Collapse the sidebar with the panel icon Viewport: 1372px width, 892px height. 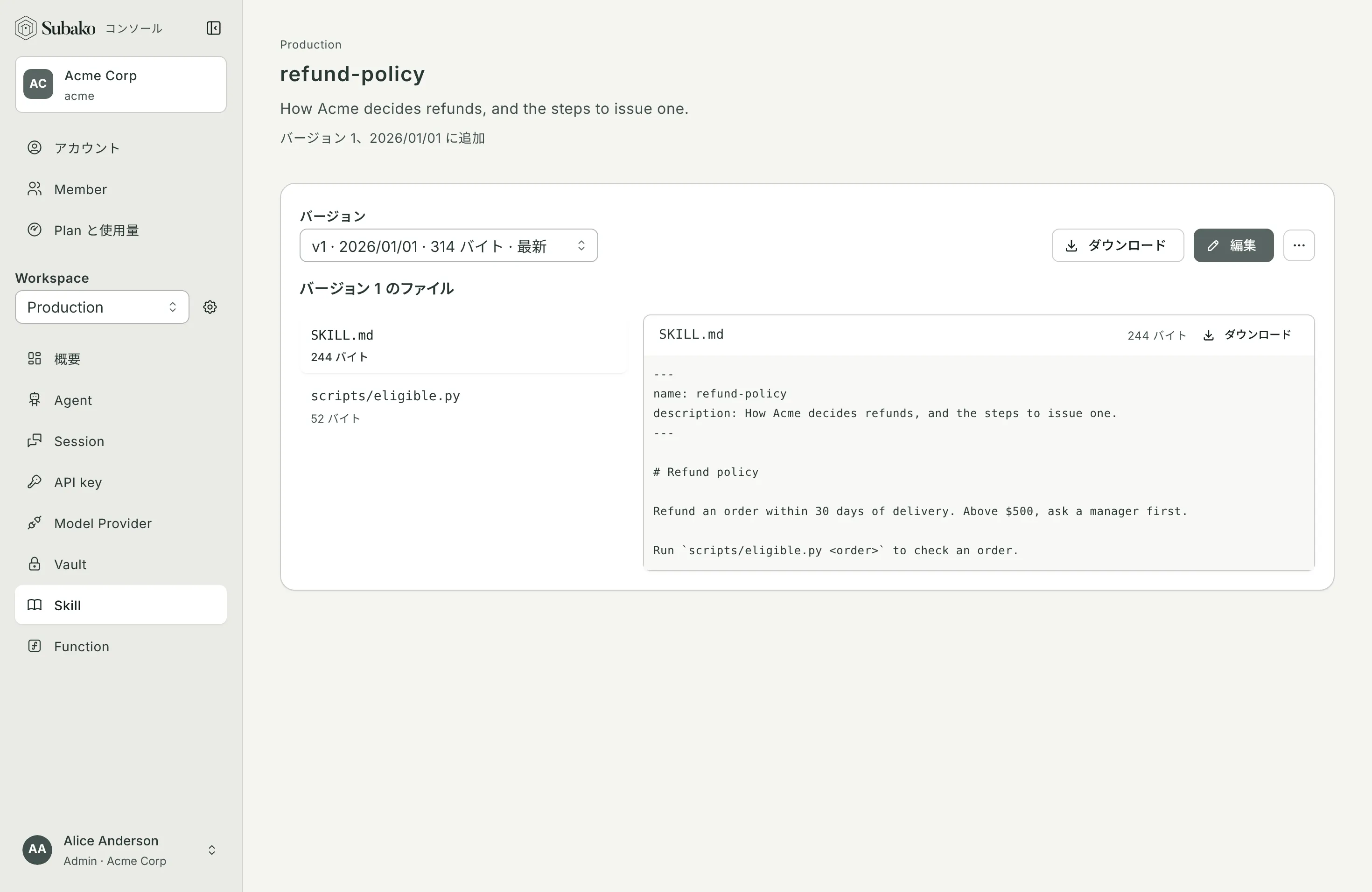tap(213, 28)
